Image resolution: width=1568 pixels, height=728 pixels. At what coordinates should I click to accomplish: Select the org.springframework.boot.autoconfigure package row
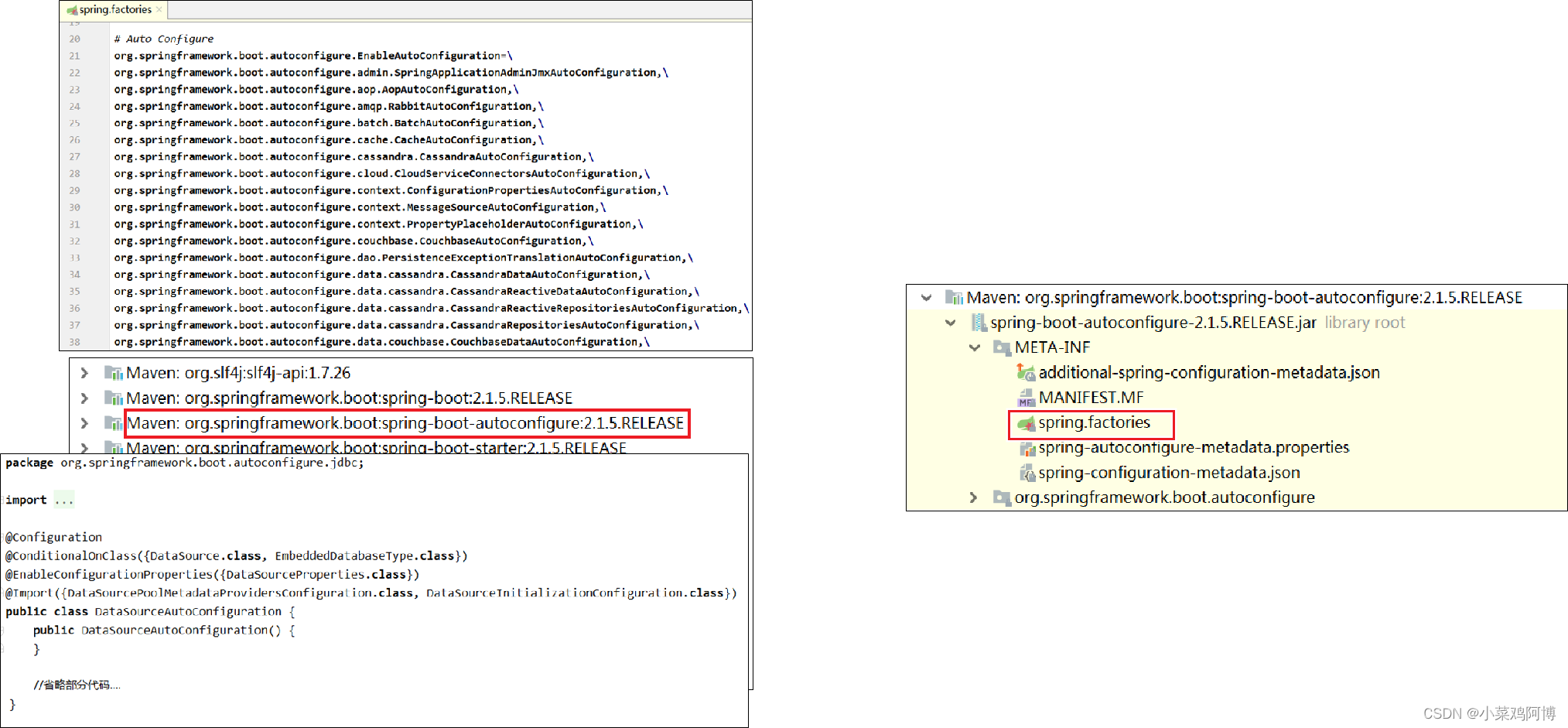1164,497
